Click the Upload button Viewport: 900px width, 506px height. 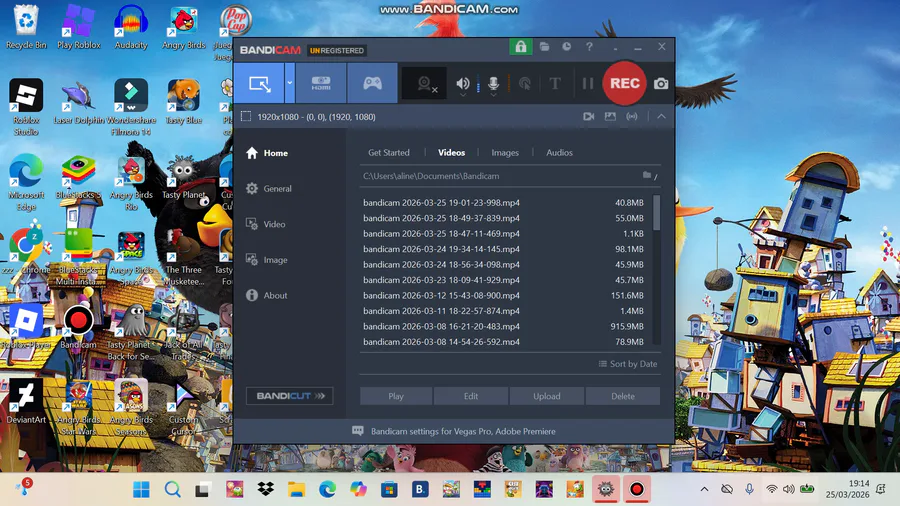tap(546, 396)
